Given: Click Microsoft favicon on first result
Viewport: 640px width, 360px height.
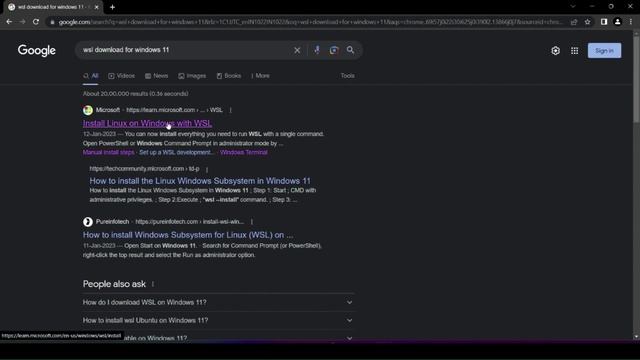Looking at the screenshot, I should pos(88,110).
